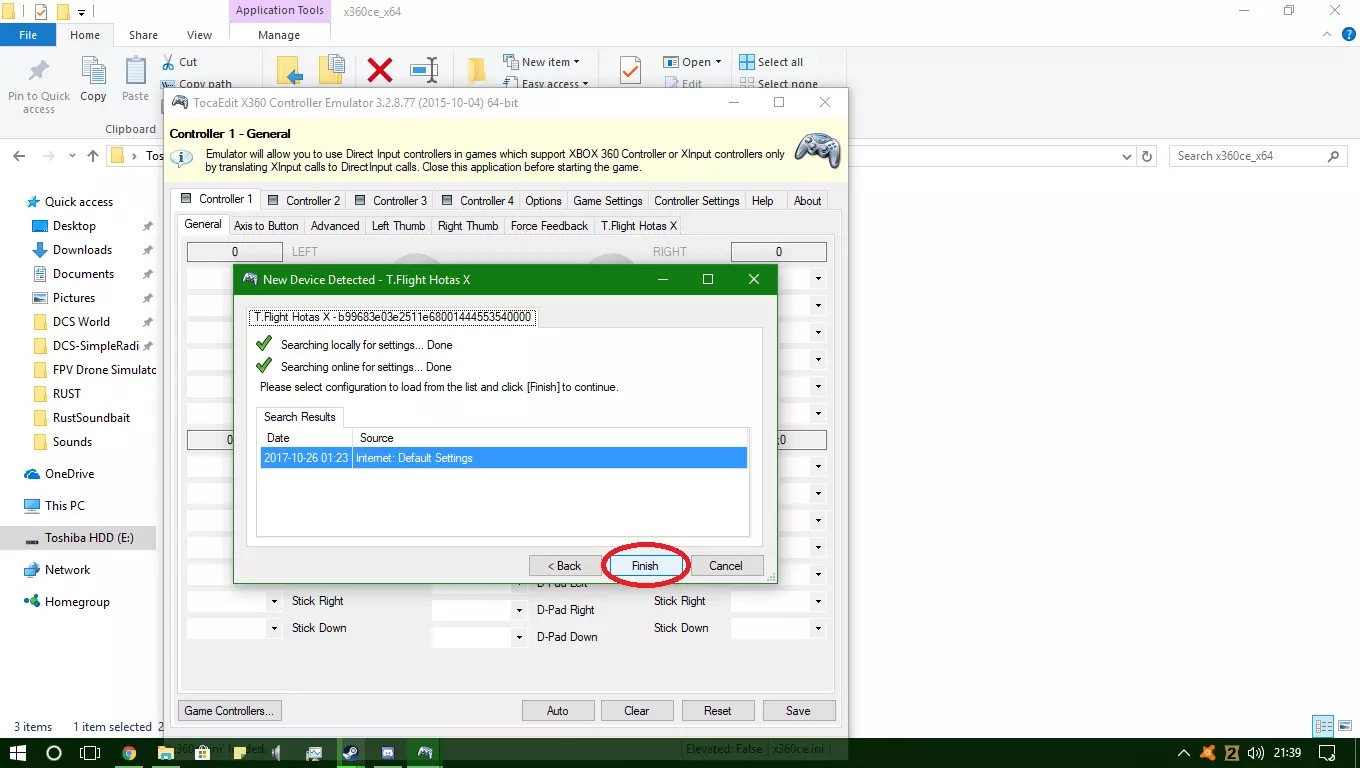Image resolution: width=1360 pixels, height=768 pixels.
Task: Open the Search Results tab
Action: (300, 417)
